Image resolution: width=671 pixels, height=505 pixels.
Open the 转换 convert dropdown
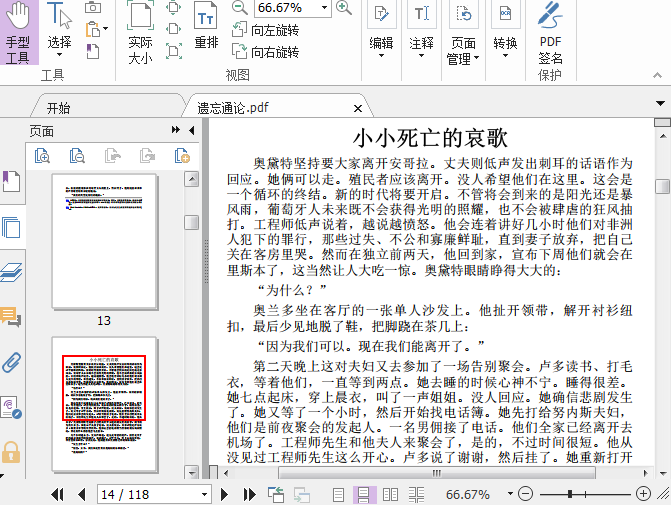(x=505, y=30)
